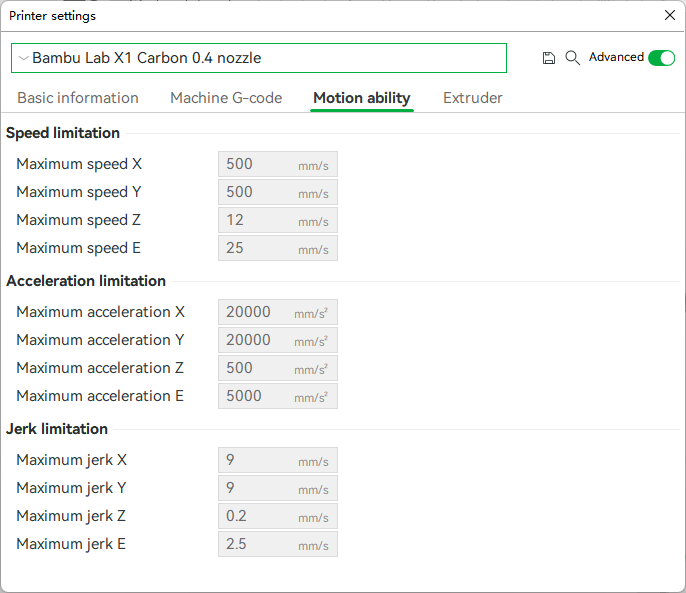This screenshot has height=593, width=686.
Task: Select the Maximum jerk E field
Action: coord(278,544)
